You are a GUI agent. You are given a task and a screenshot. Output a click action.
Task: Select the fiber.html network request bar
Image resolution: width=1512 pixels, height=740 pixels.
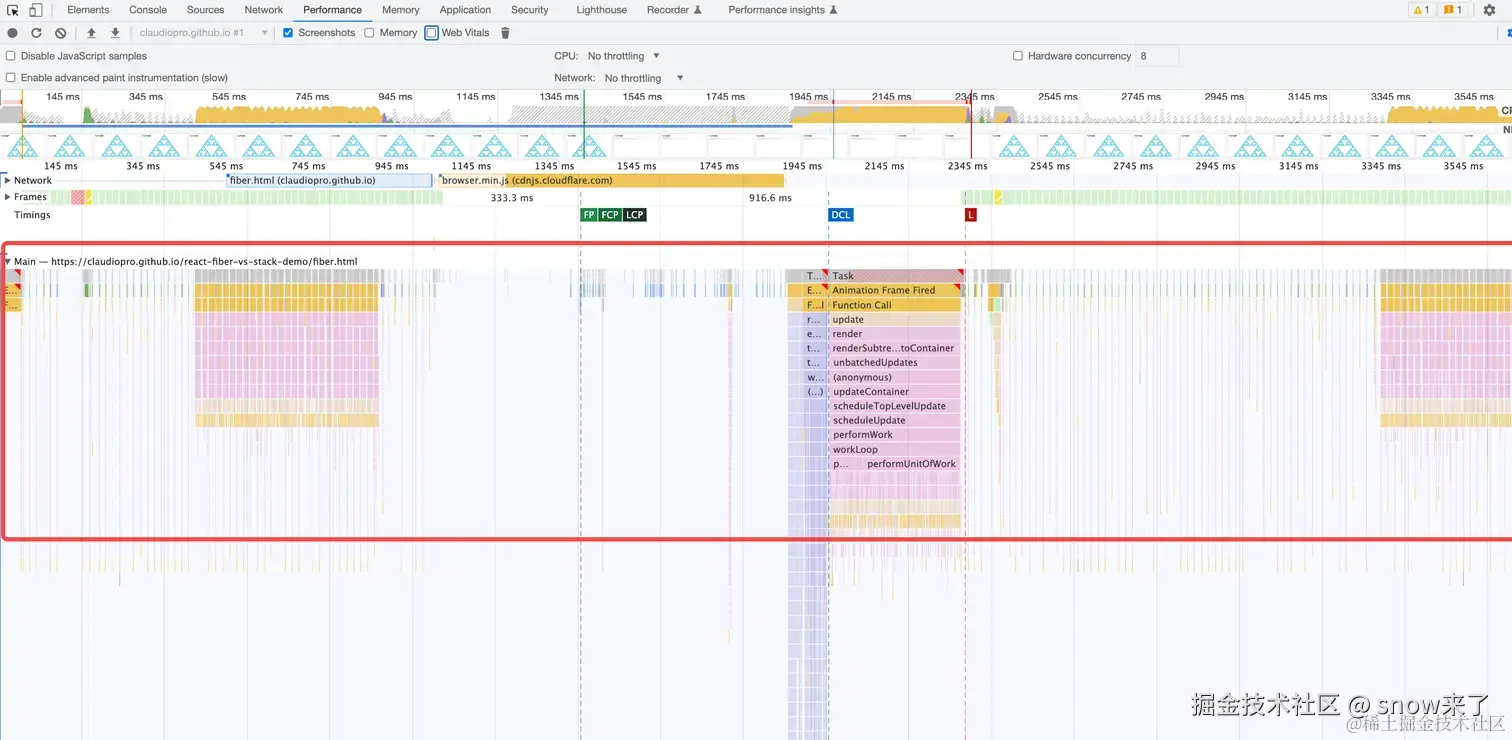330,181
